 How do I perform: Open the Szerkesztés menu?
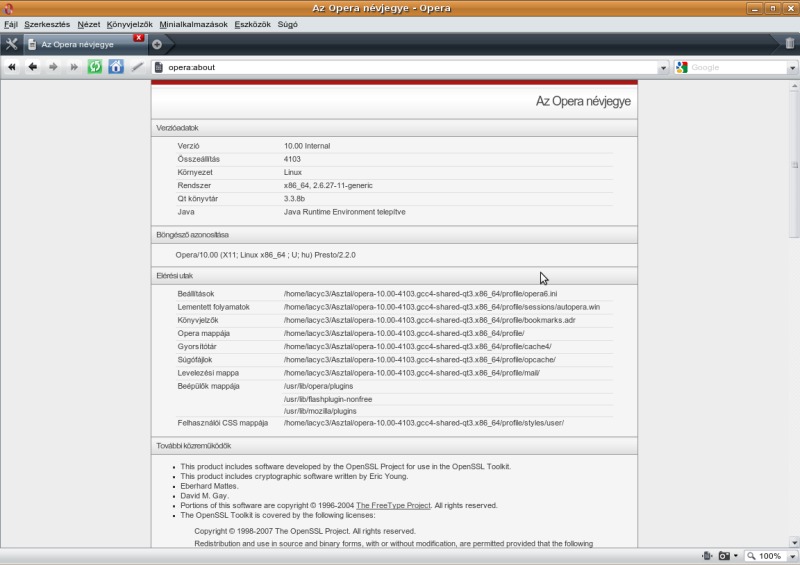[47, 24]
